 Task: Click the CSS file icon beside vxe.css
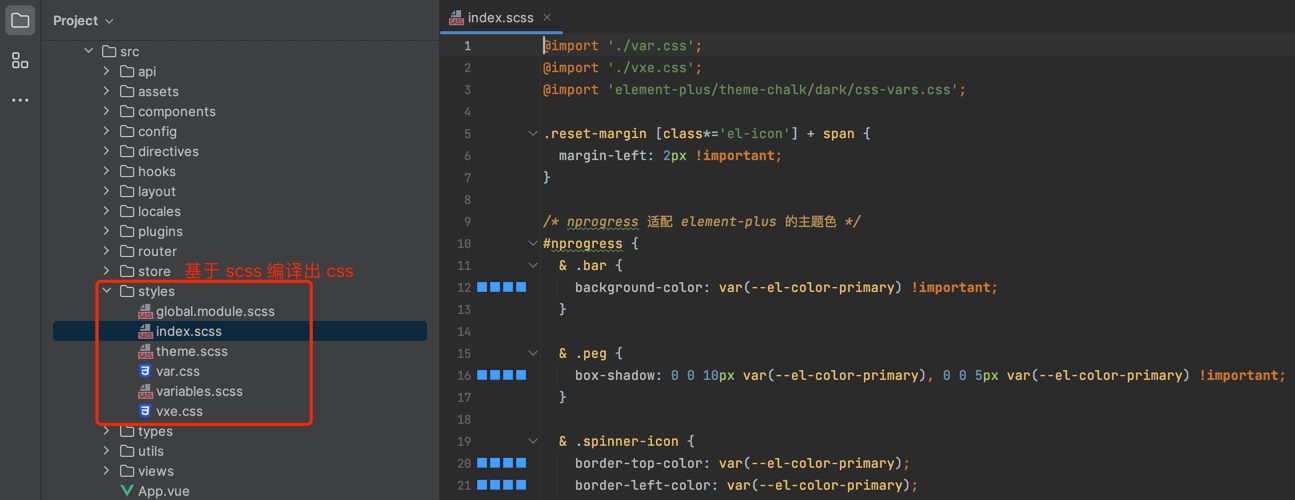click(x=145, y=411)
